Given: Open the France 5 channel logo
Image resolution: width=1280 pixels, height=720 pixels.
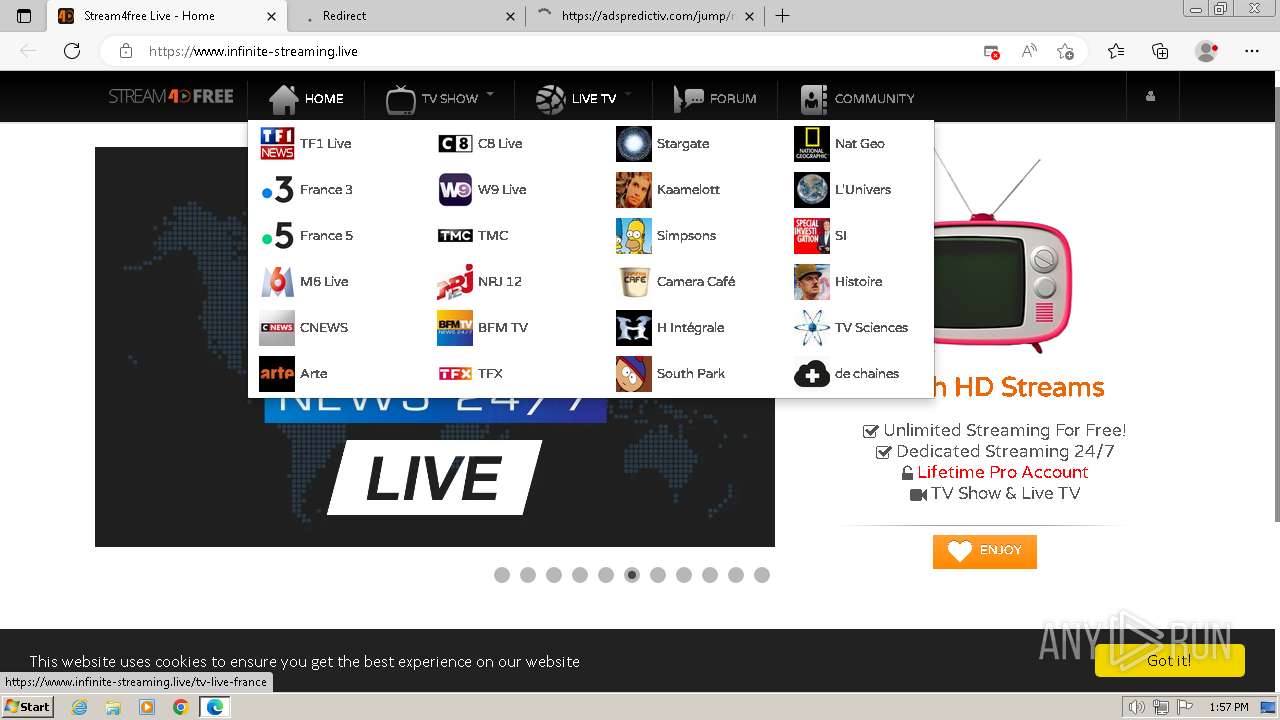Looking at the screenshot, I should (277, 236).
